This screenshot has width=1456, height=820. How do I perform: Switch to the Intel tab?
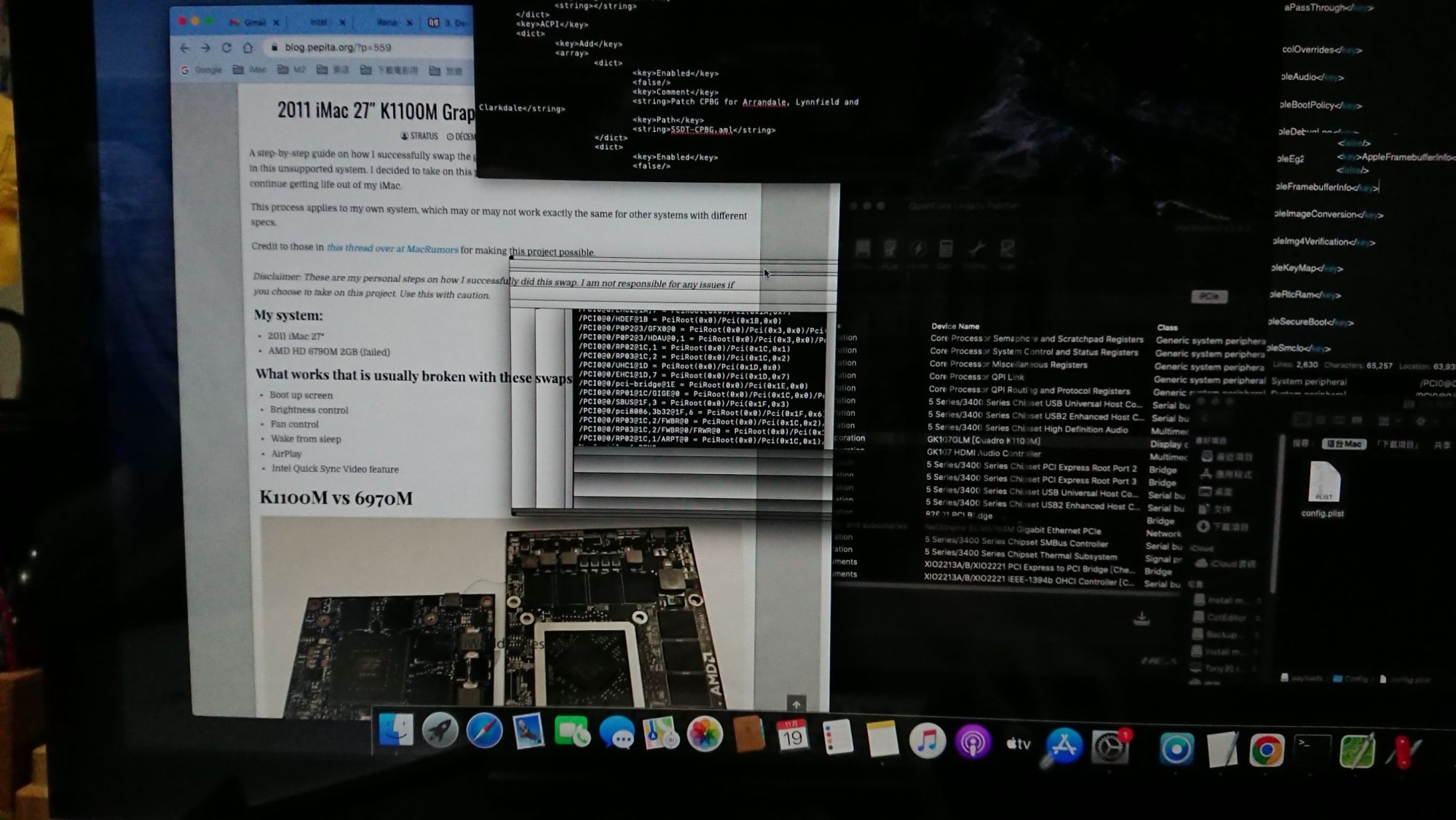[318, 23]
